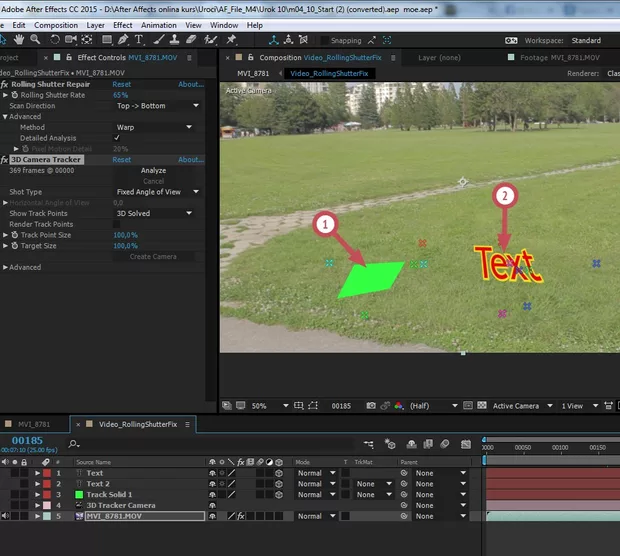
Task: Open the Animation menu
Action: [158, 25]
